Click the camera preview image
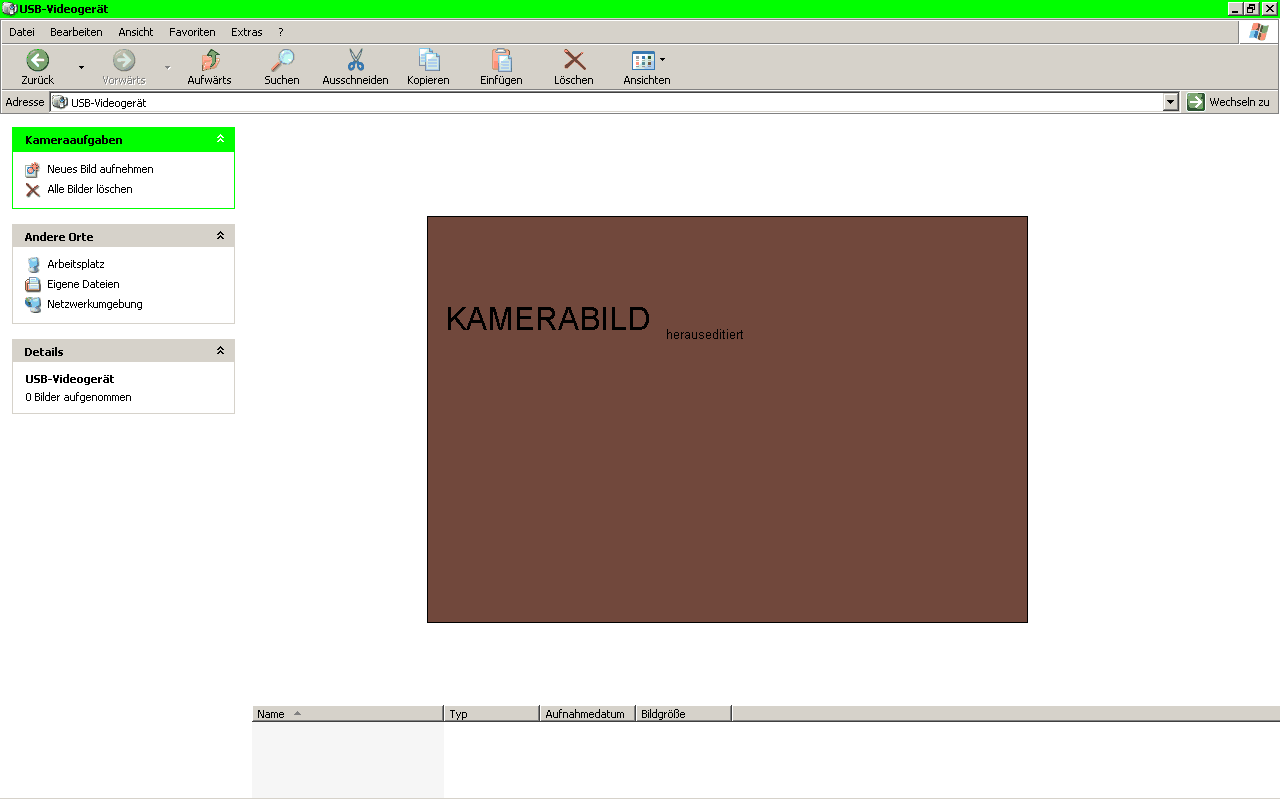1280x800 pixels. (x=727, y=419)
